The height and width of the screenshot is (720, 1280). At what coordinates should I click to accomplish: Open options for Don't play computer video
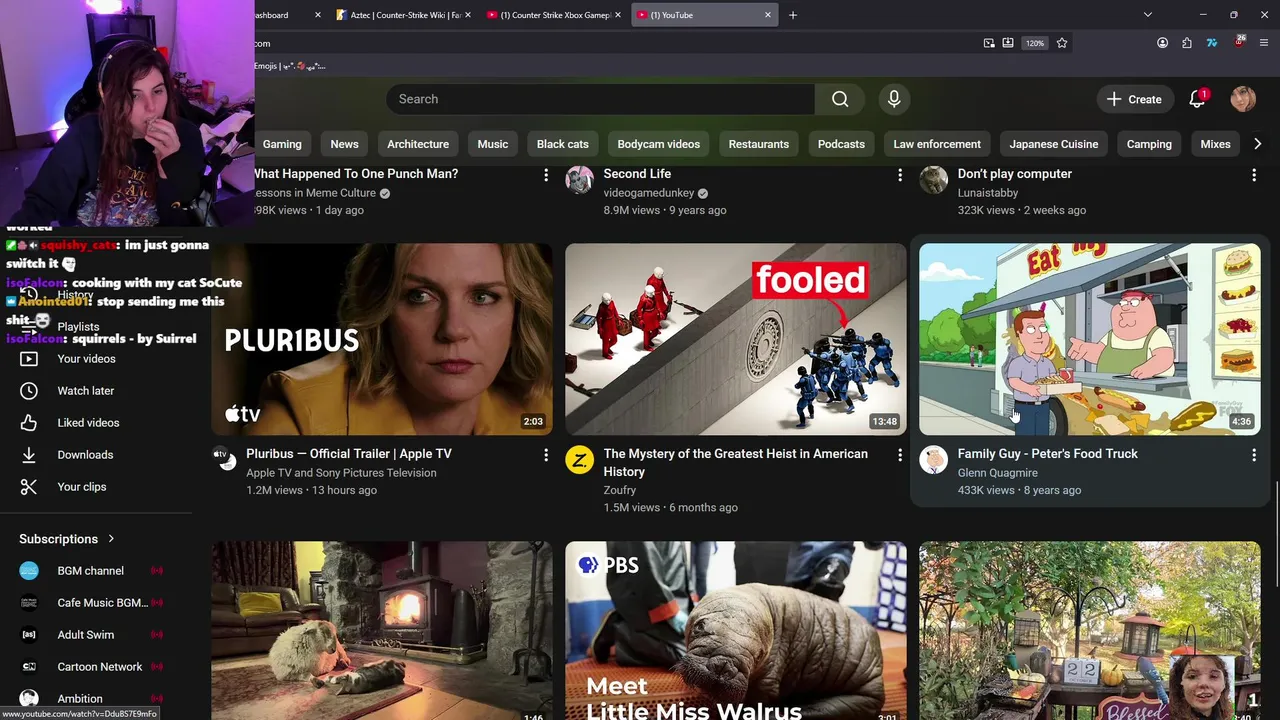[1254, 175]
